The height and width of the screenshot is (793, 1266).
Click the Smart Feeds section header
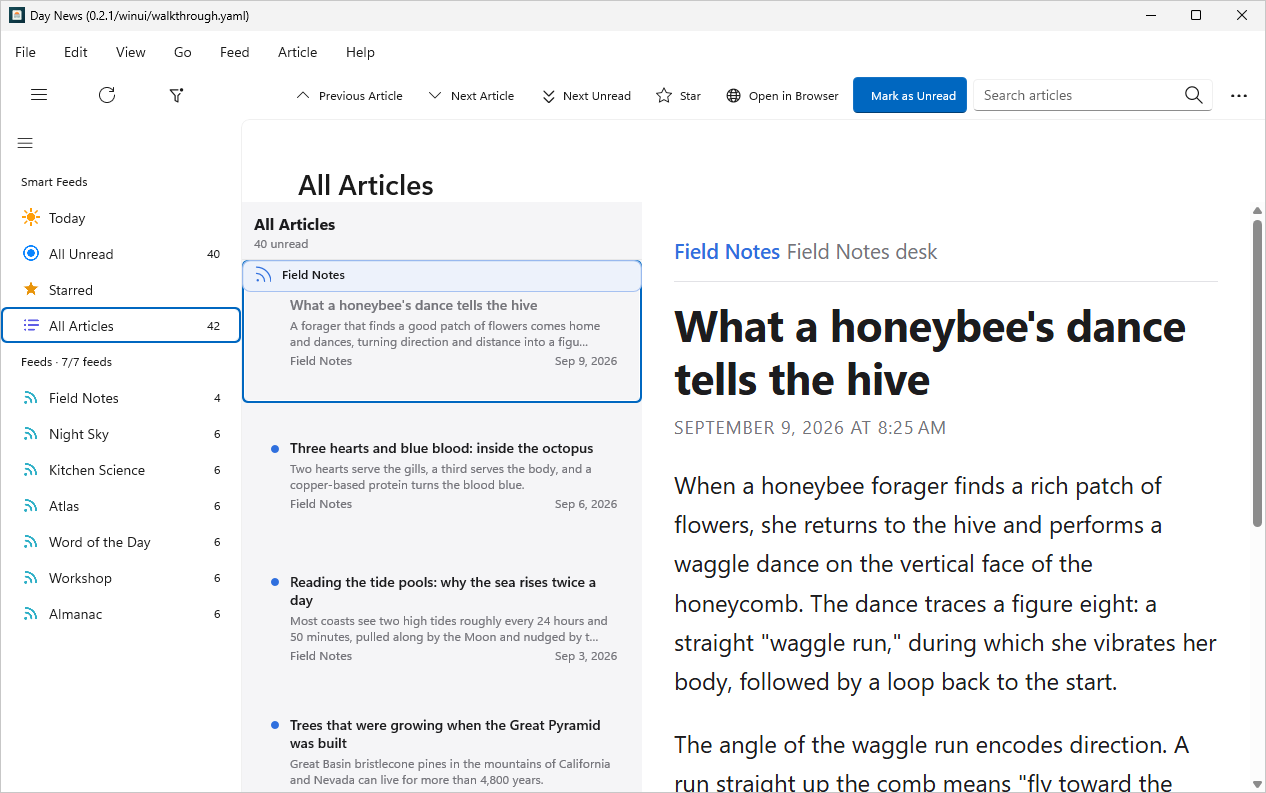click(54, 182)
